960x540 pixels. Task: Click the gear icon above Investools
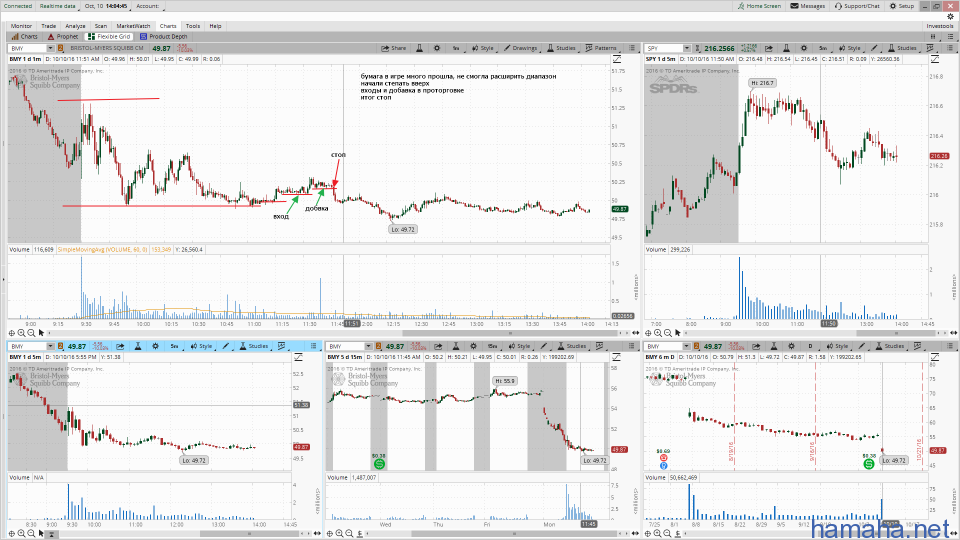pyautogui.click(x=951, y=17)
